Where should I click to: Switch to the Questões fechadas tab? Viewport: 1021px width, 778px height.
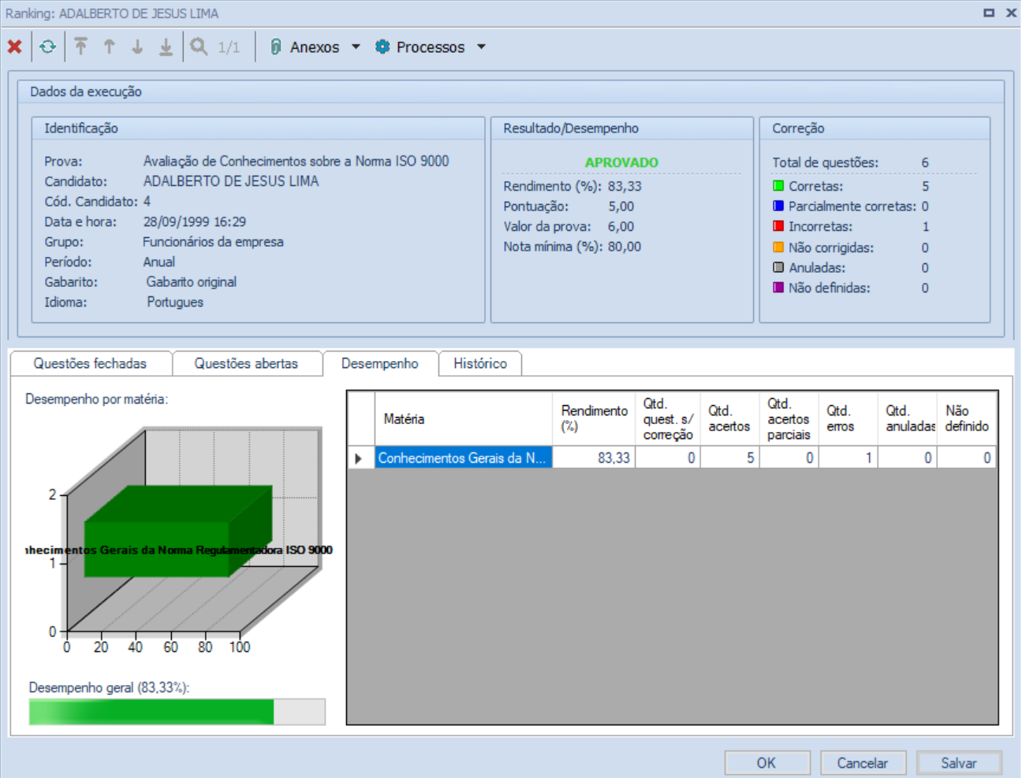pyautogui.click(x=91, y=363)
